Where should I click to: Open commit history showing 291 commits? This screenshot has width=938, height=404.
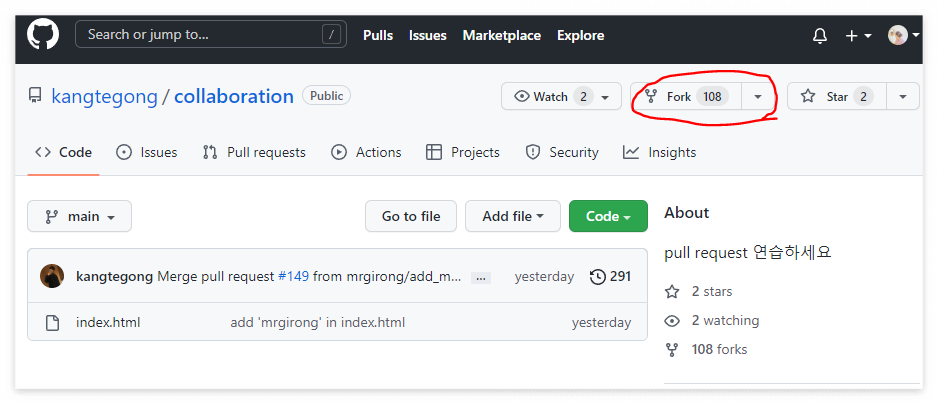pyautogui.click(x=610, y=277)
